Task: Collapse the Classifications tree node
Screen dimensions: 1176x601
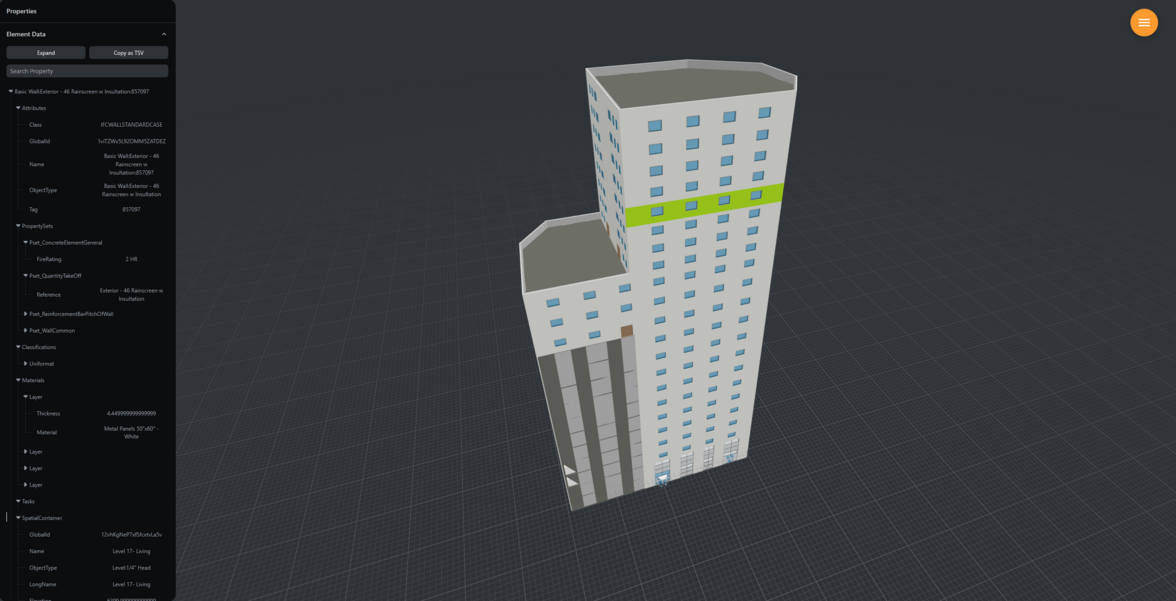Action: (x=18, y=347)
